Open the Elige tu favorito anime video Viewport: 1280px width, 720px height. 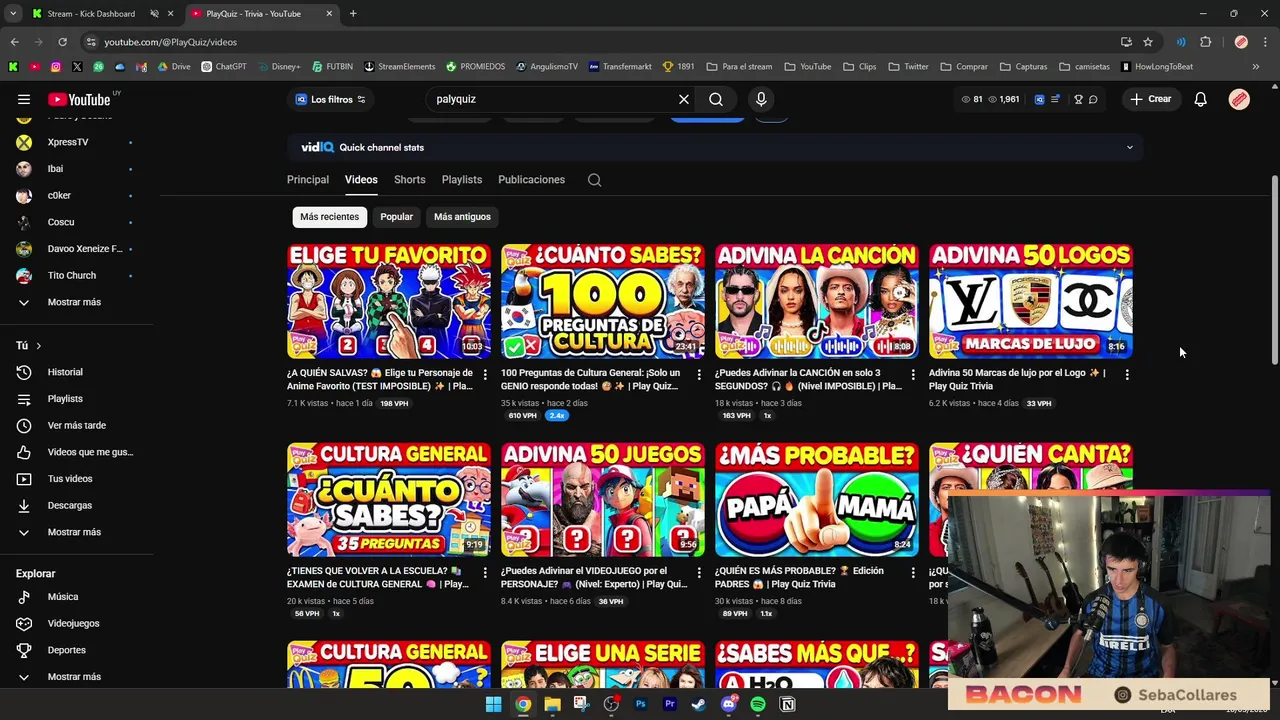tap(389, 301)
